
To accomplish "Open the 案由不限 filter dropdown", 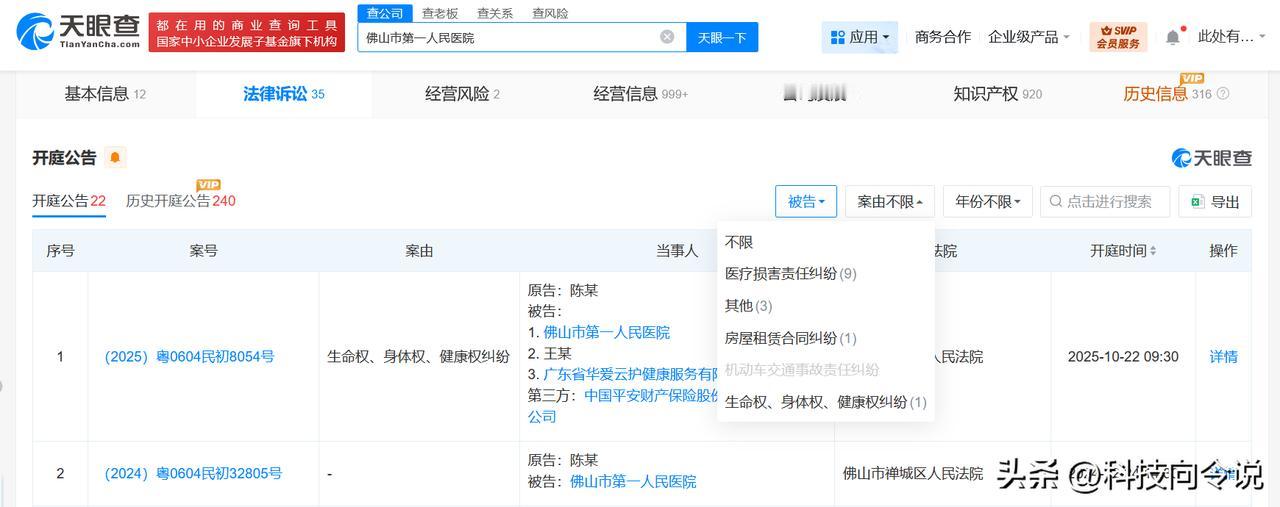I will coord(890,201).
